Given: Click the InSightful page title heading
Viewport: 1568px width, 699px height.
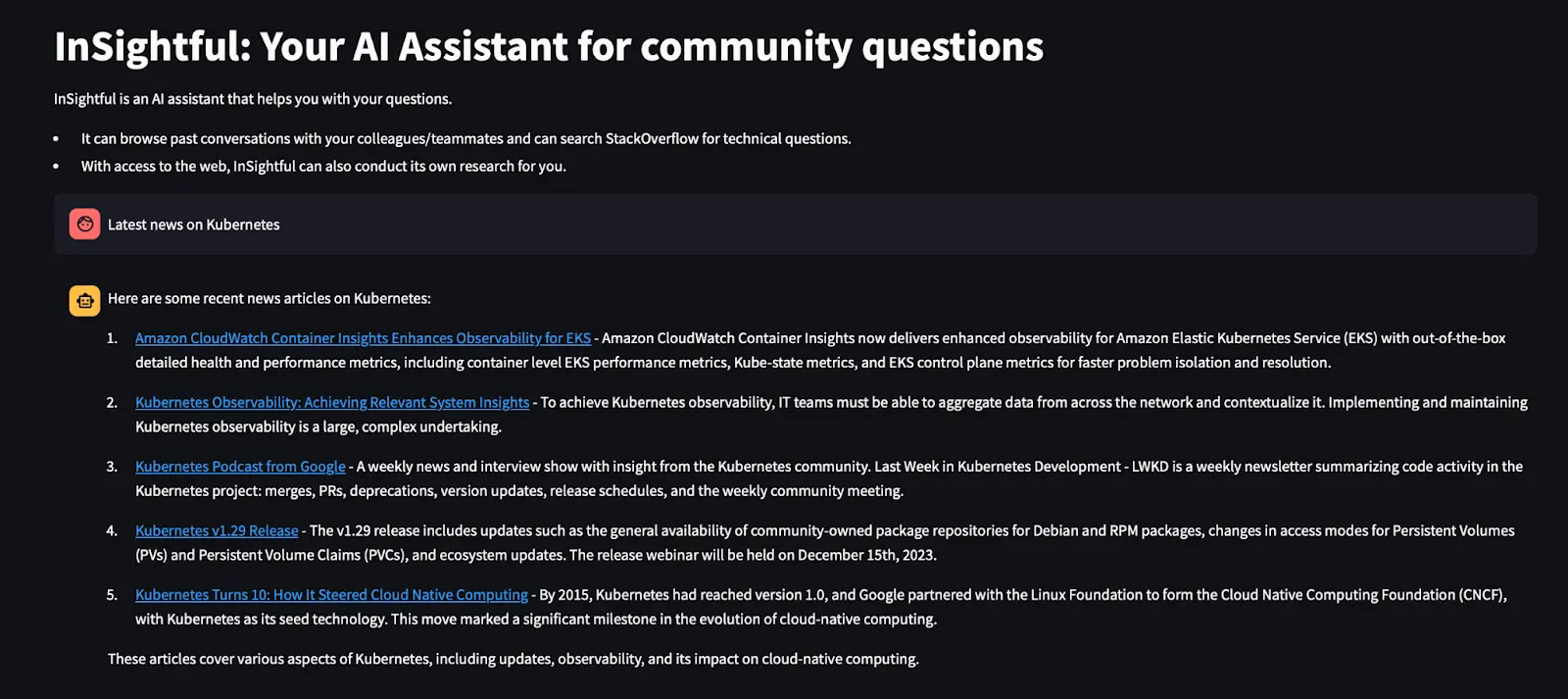Looking at the screenshot, I should coord(549,46).
